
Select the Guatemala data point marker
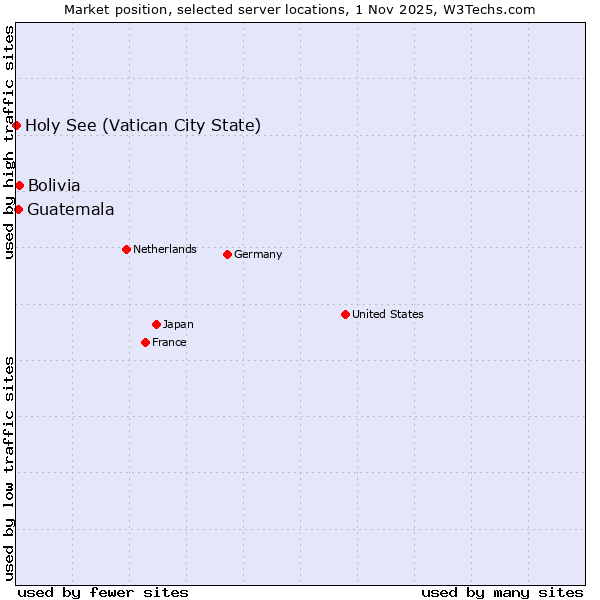tap(18, 209)
